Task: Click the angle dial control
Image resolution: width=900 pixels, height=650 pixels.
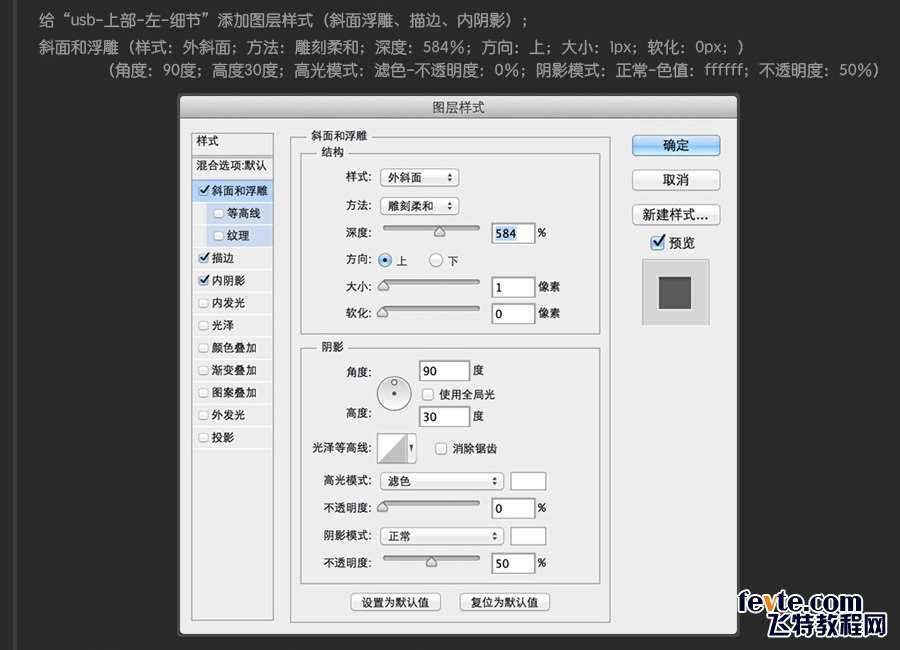Action: 394,394
